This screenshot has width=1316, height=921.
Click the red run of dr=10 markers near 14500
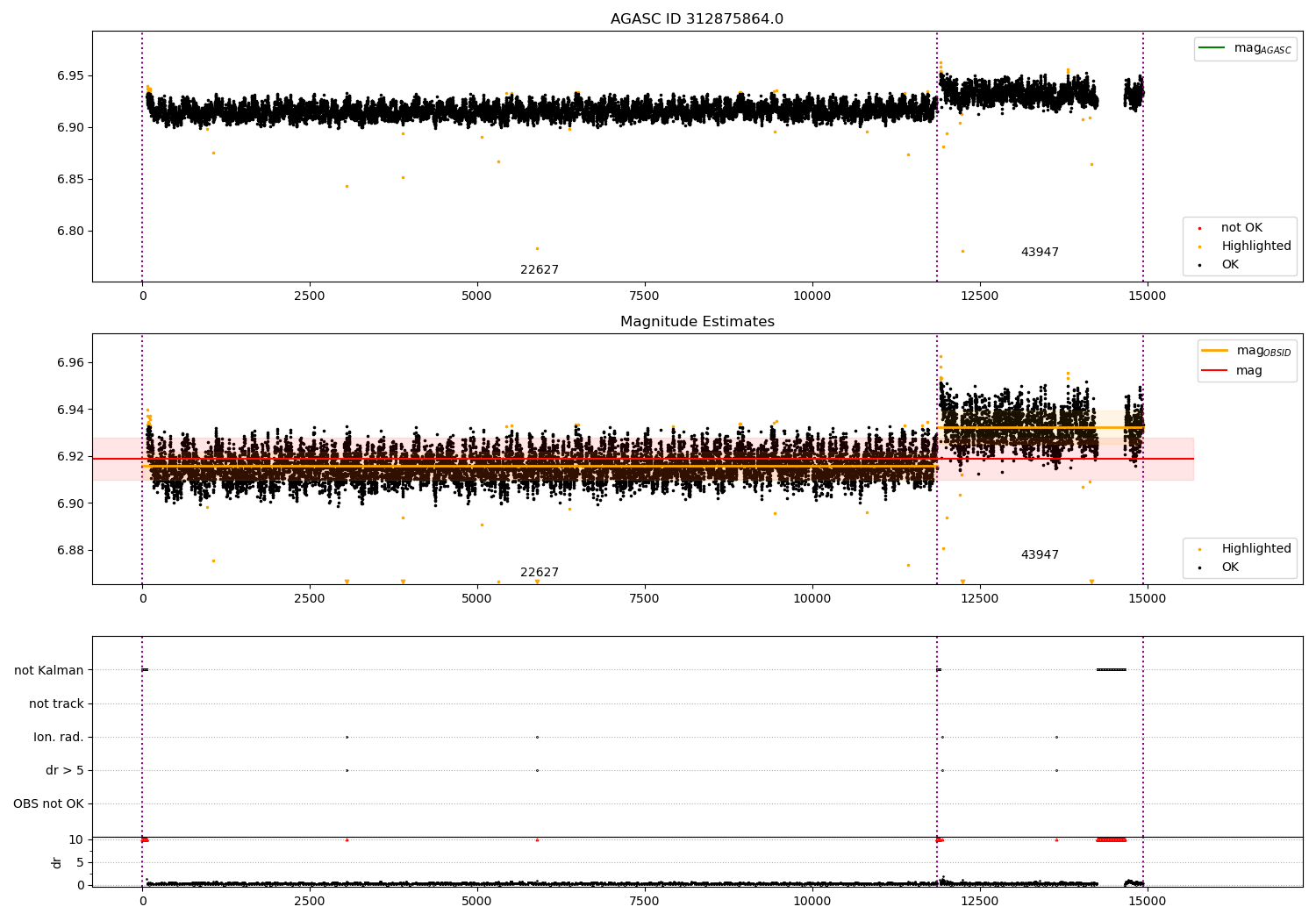pyautogui.click(x=1111, y=839)
